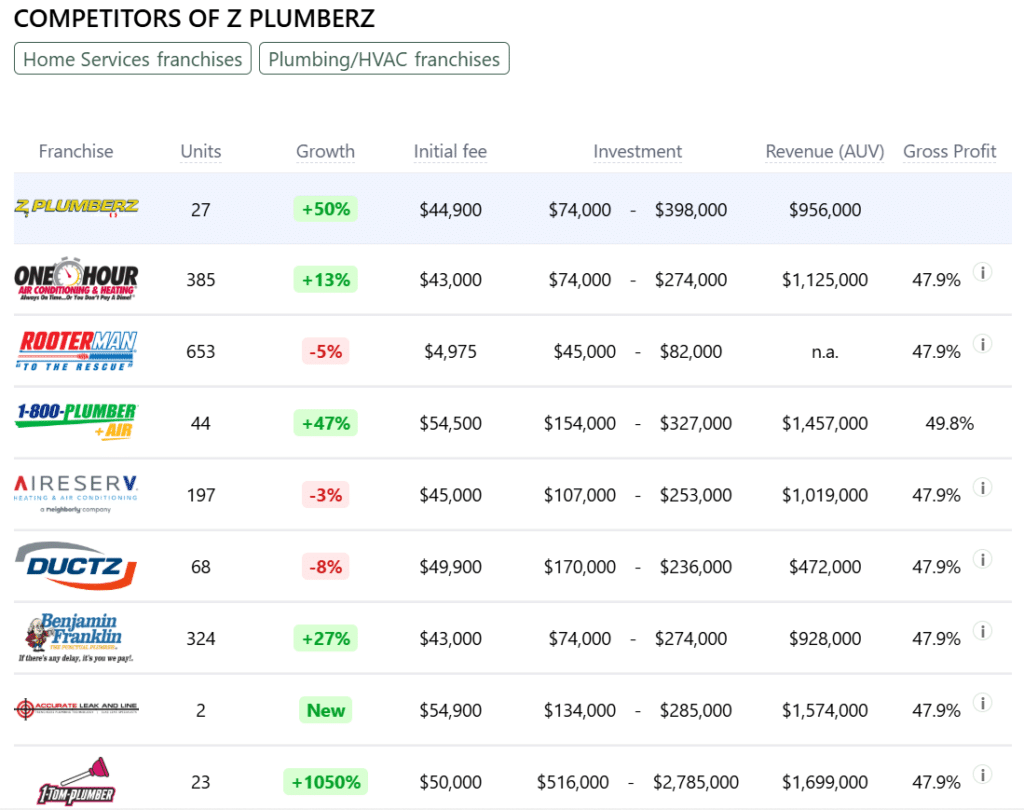The width and height of the screenshot is (1024, 810).
Task: Click the Rooter Man logo
Action: (76, 351)
